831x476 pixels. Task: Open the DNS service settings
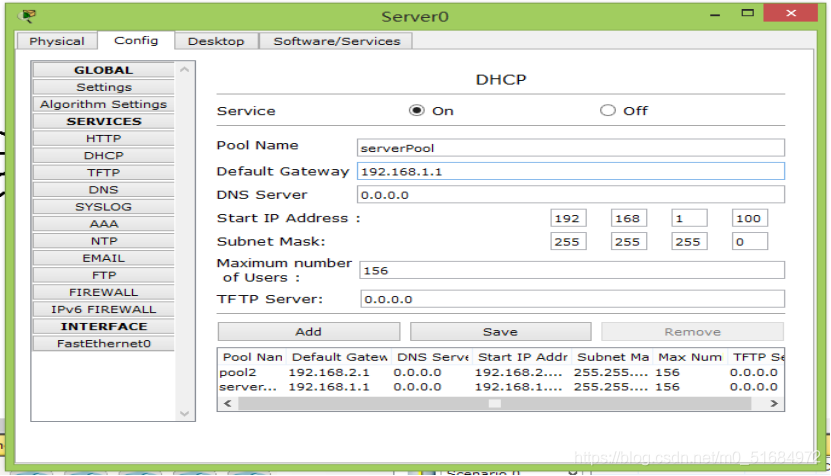coord(103,190)
